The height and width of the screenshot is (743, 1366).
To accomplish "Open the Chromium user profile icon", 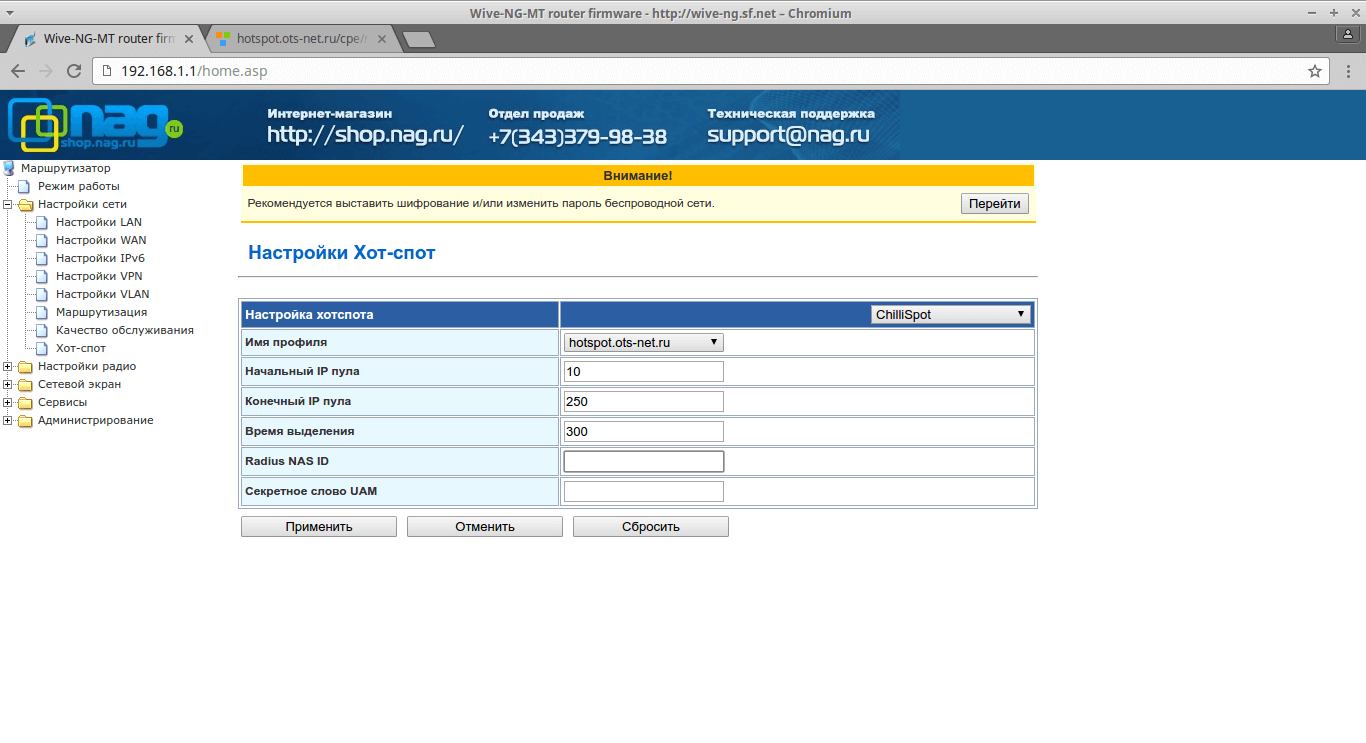I will (x=1348, y=34).
